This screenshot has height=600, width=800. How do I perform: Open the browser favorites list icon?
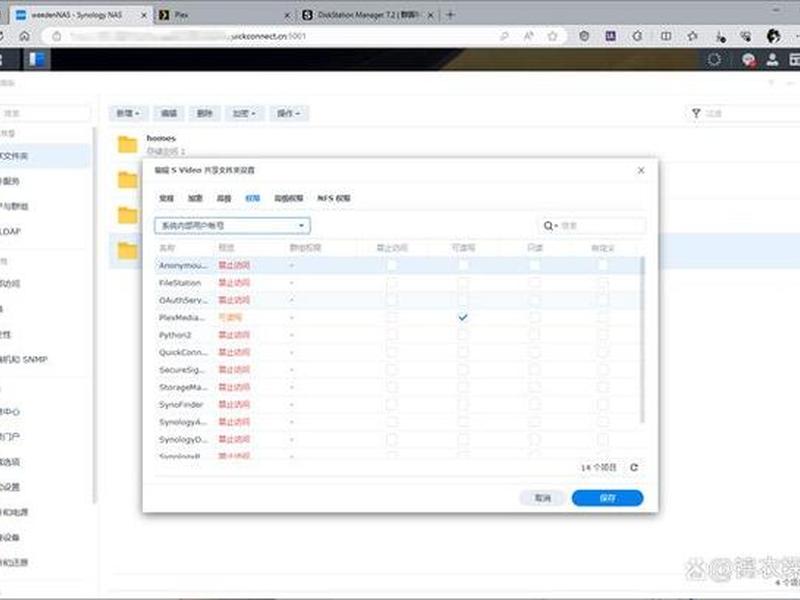tap(692, 36)
